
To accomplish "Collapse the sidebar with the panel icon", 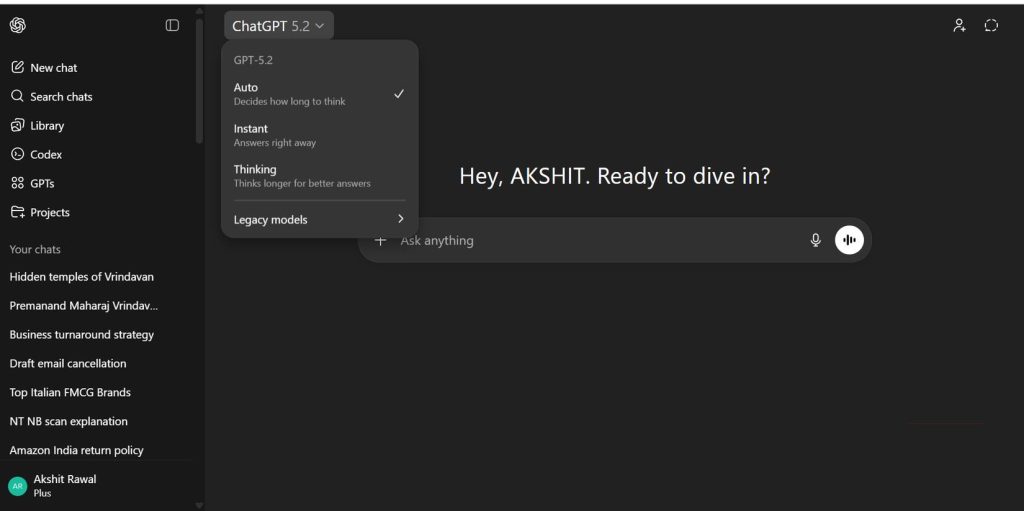I will point(172,25).
